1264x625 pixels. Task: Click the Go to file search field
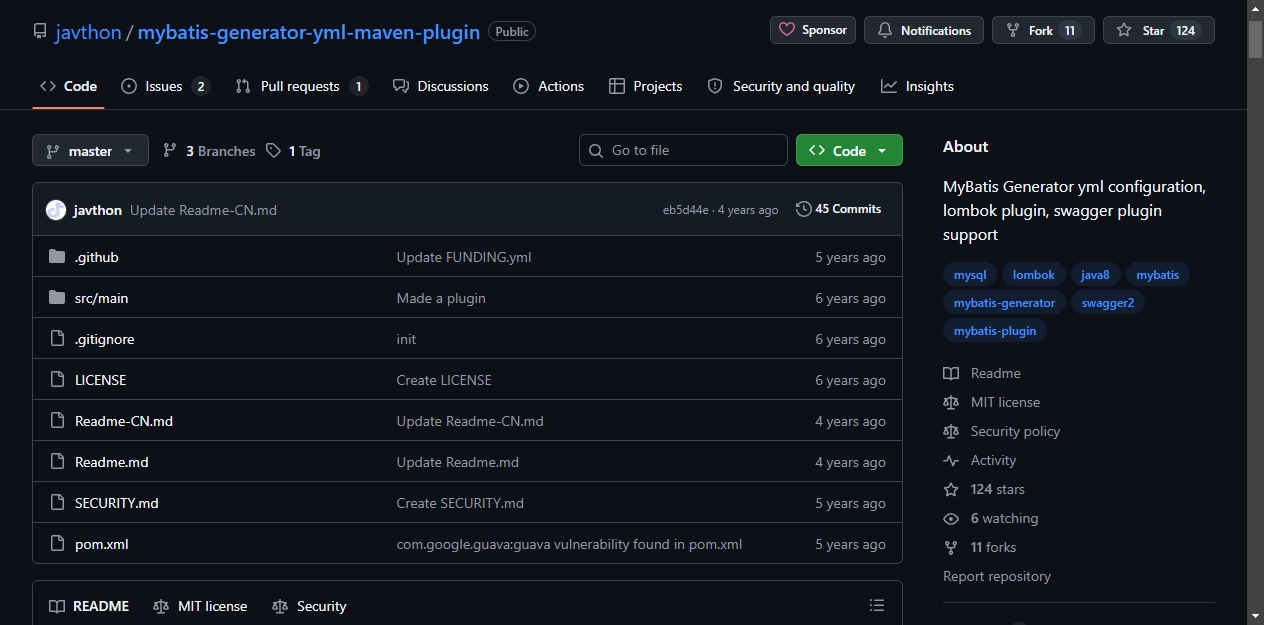click(683, 150)
